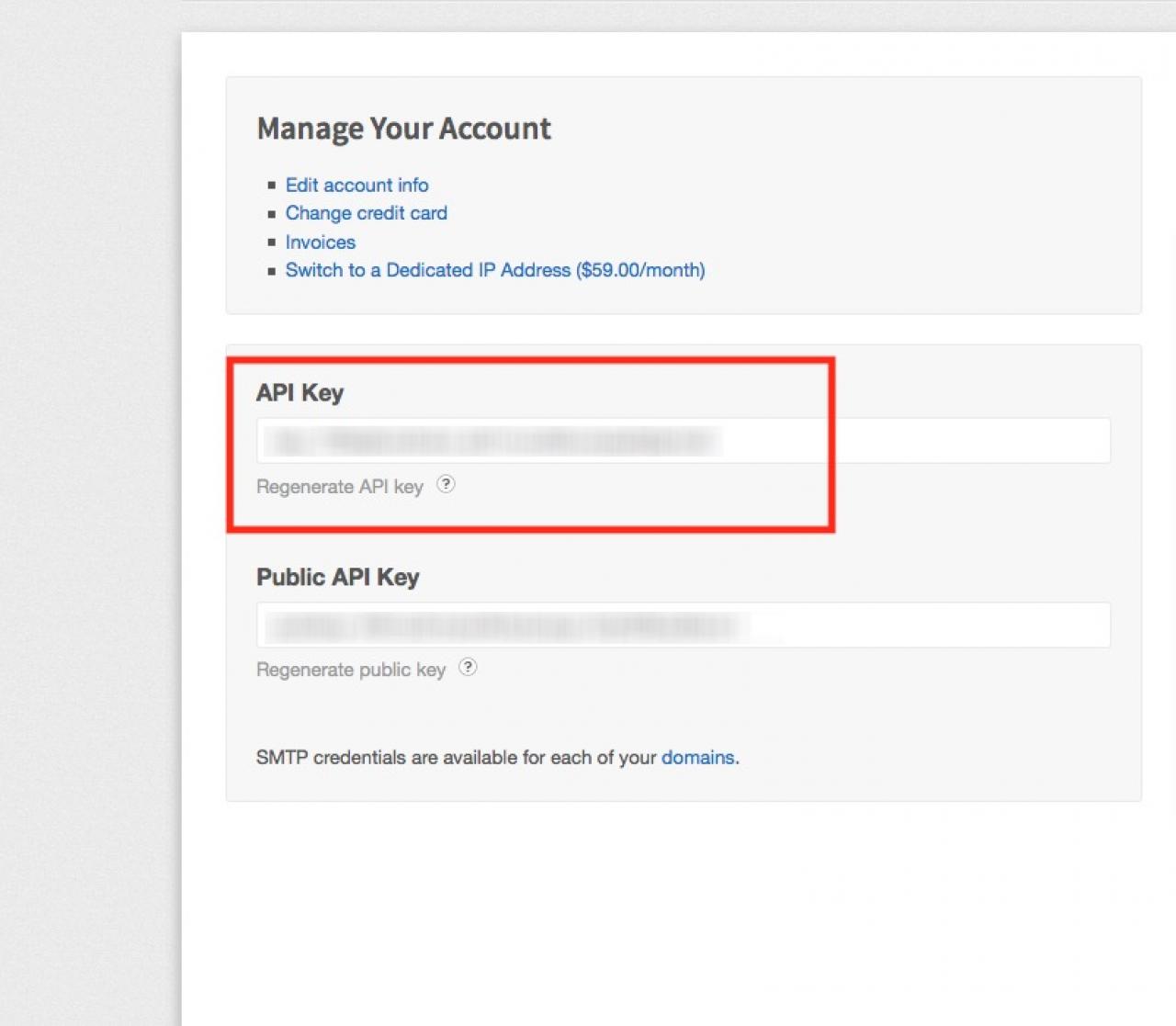Go to the Invoices page link
This screenshot has width=1176, height=1026.
(320, 242)
